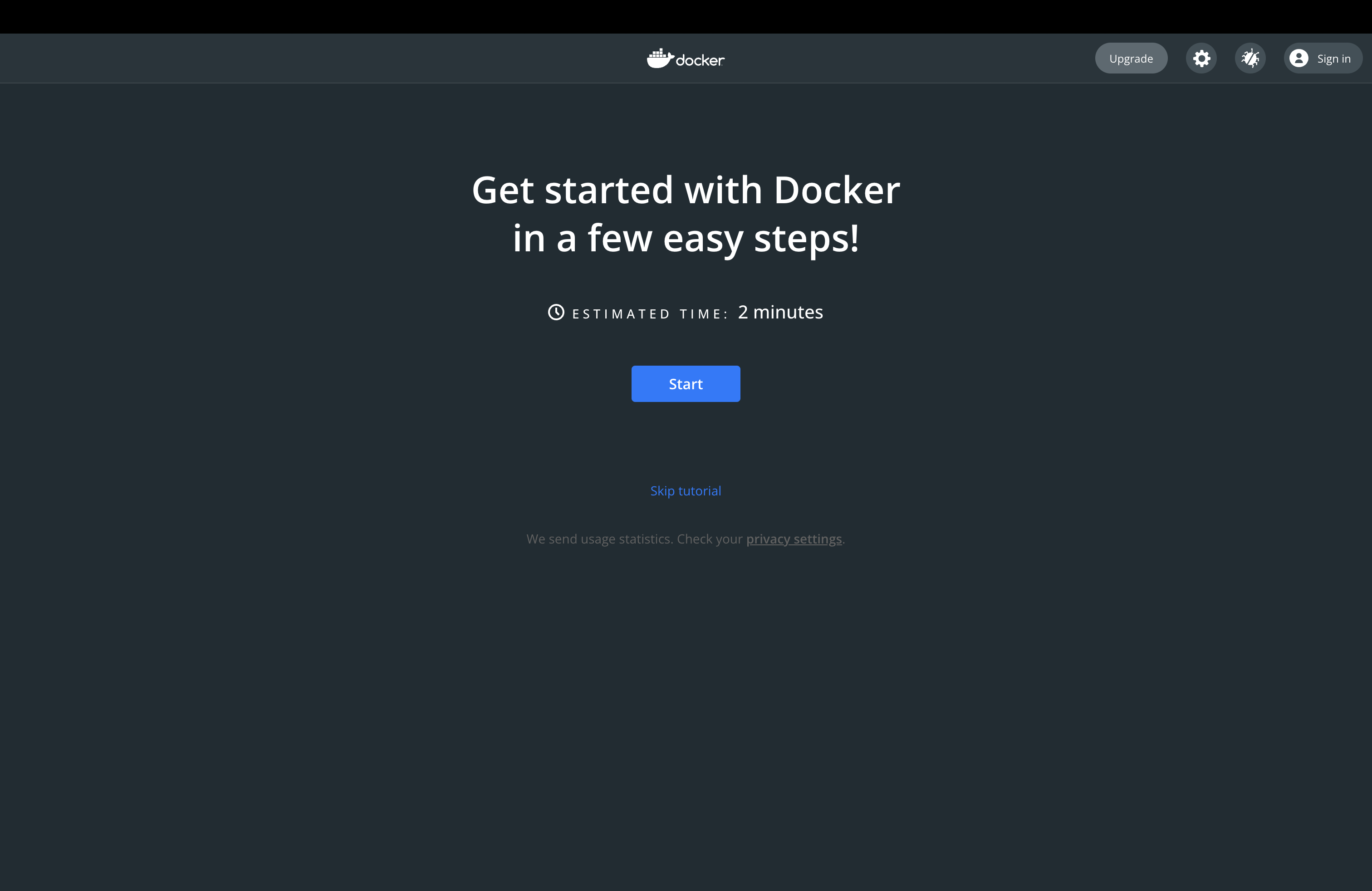
Task: Click the empty area below privacy notice
Action: click(686, 691)
